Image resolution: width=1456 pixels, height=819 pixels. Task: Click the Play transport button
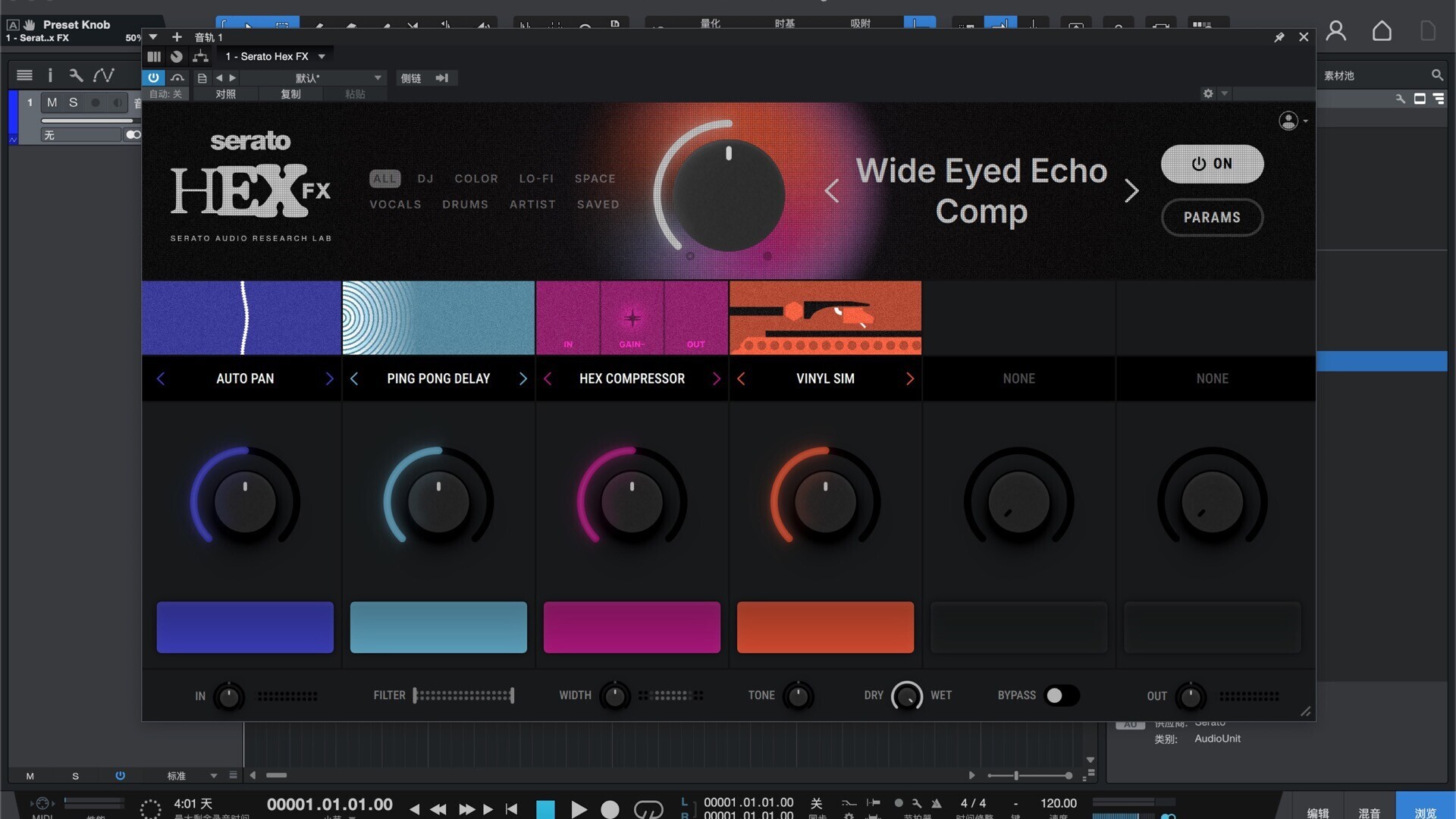579,809
